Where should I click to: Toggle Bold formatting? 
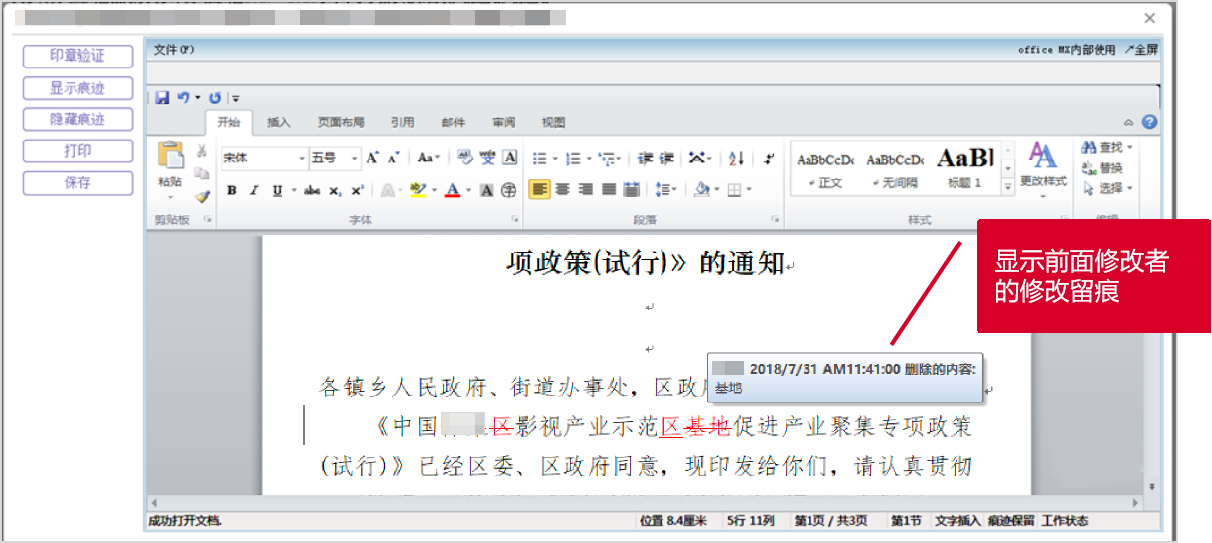pos(232,190)
